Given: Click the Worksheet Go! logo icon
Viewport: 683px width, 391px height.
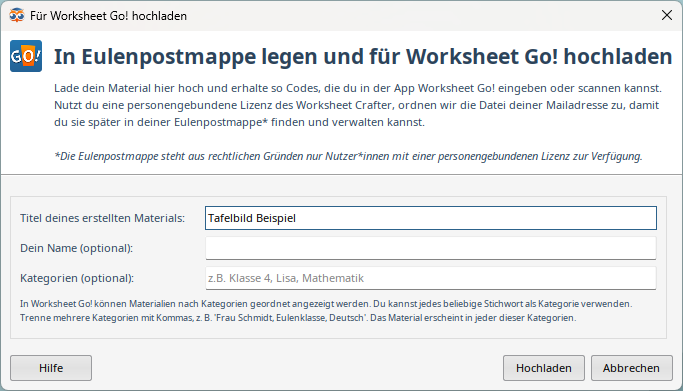Looking at the screenshot, I should coord(26,56).
